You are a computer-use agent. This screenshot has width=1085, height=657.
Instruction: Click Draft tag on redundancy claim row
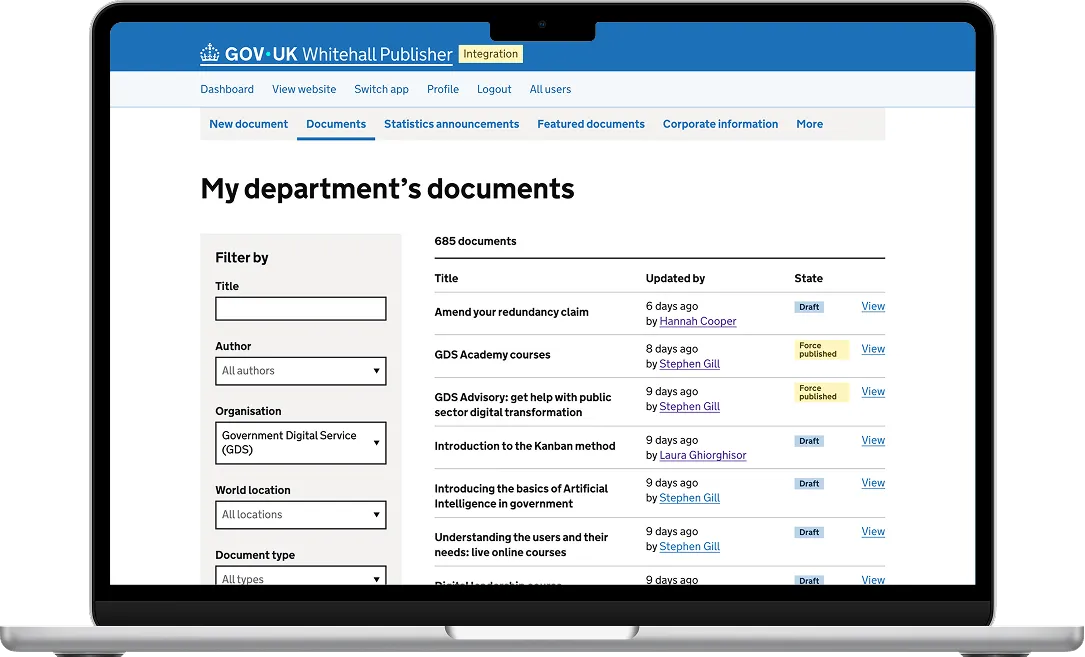tap(809, 307)
